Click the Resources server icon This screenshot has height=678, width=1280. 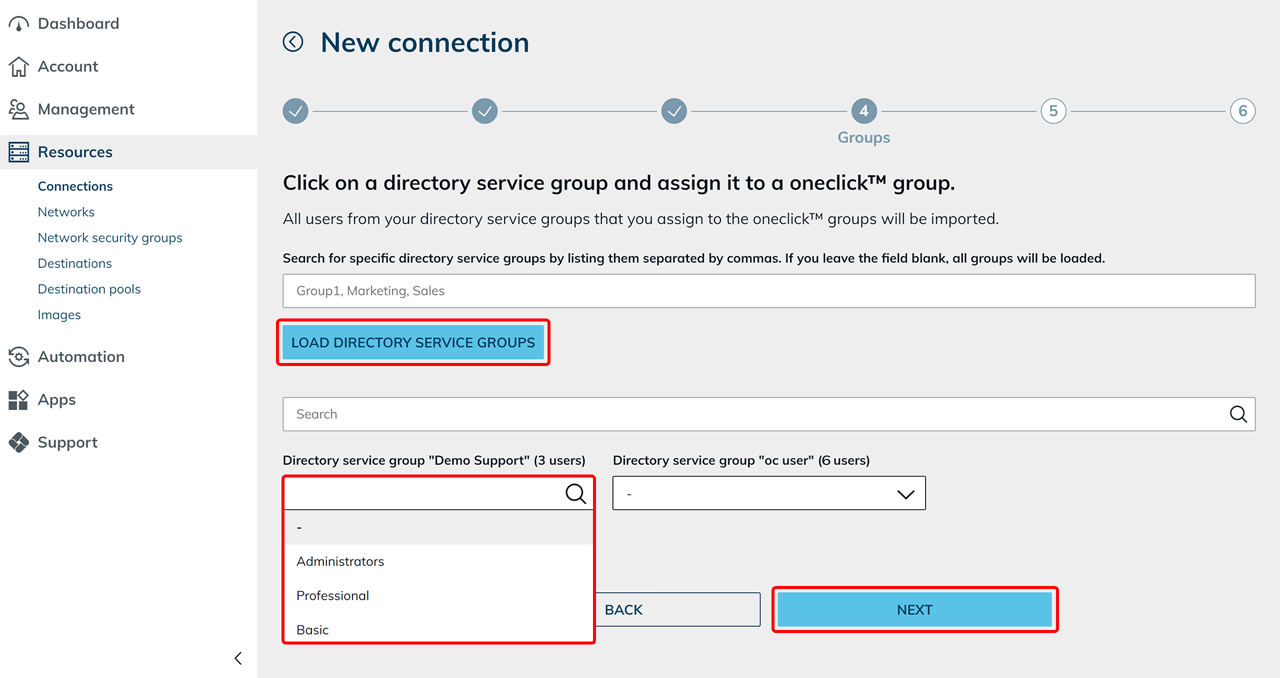(18, 152)
